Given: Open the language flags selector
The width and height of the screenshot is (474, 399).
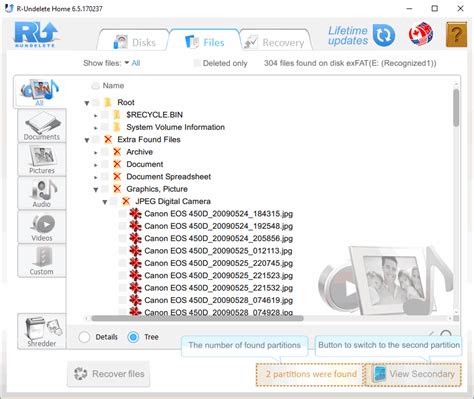Looking at the screenshot, I should click(x=421, y=34).
